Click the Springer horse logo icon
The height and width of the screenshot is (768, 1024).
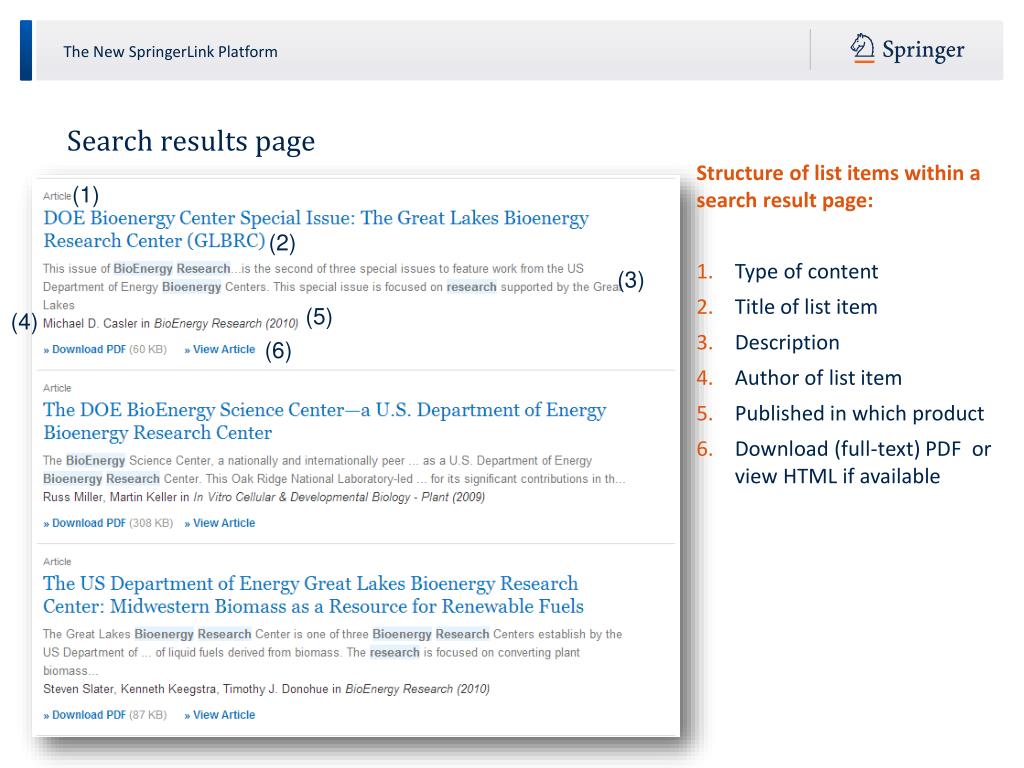click(x=862, y=48)
